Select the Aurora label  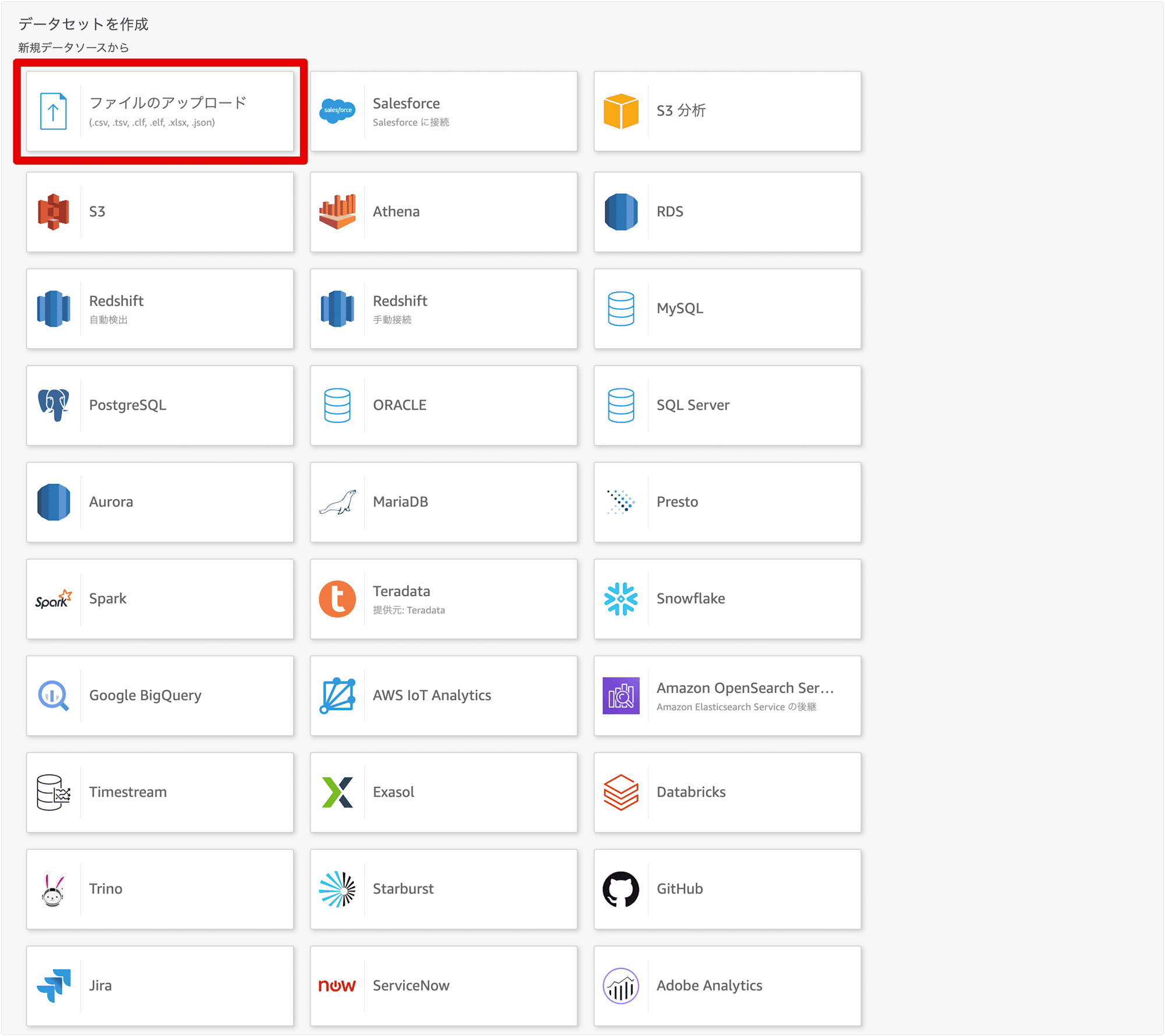[111, 502]
